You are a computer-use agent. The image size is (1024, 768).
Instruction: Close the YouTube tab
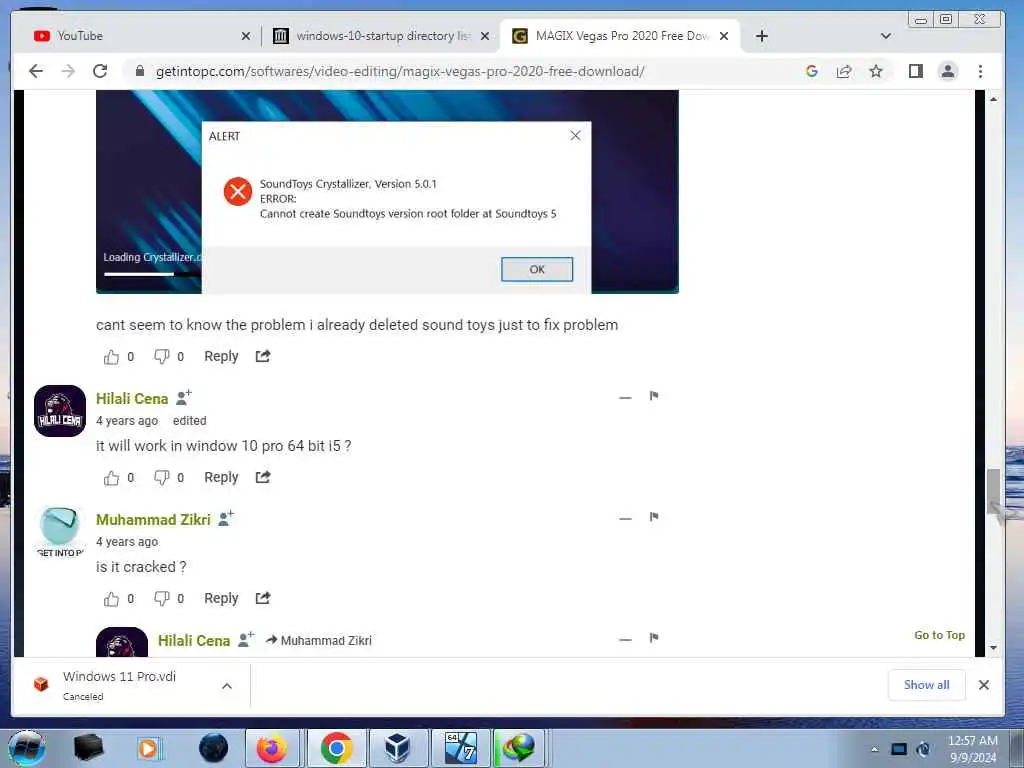click(x=246, y=36)
